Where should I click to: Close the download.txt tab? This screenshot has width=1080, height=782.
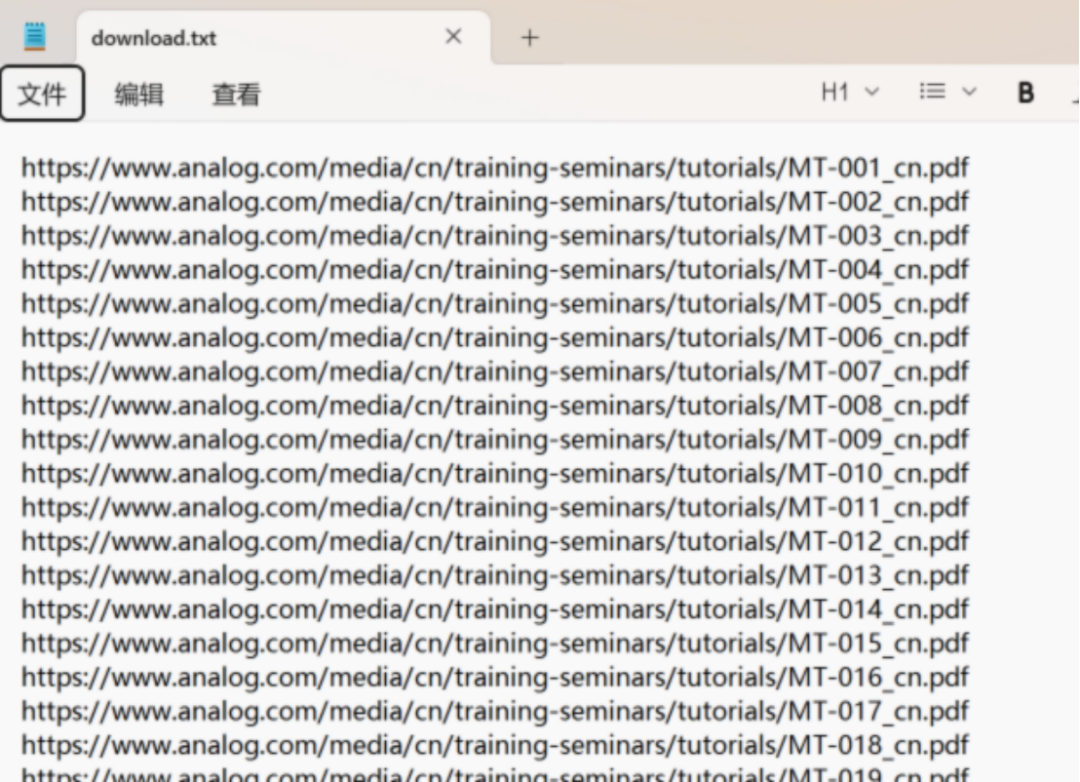[x=453, y=37]
